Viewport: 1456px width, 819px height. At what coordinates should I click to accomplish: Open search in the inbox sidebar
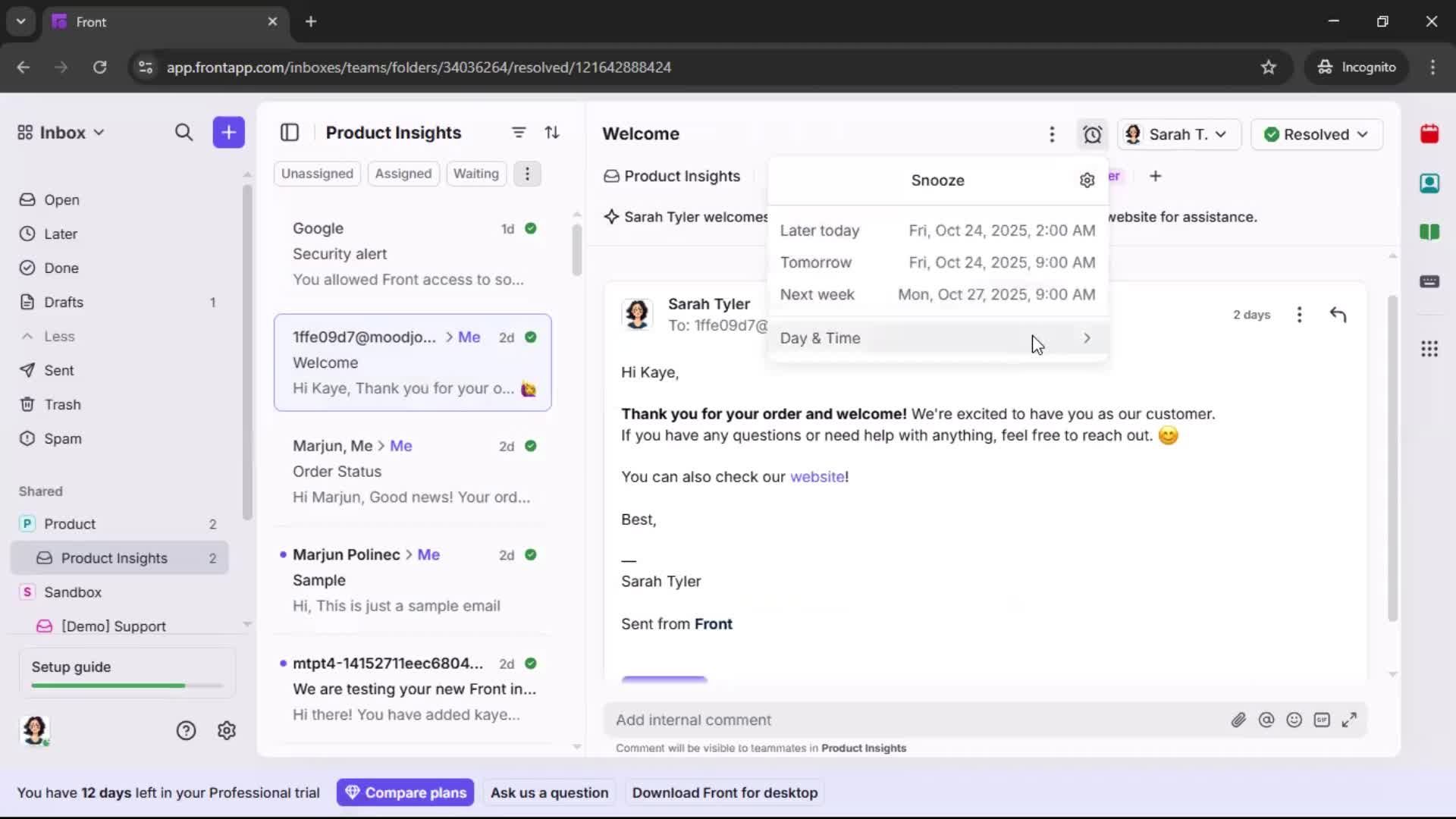point(184,132)
